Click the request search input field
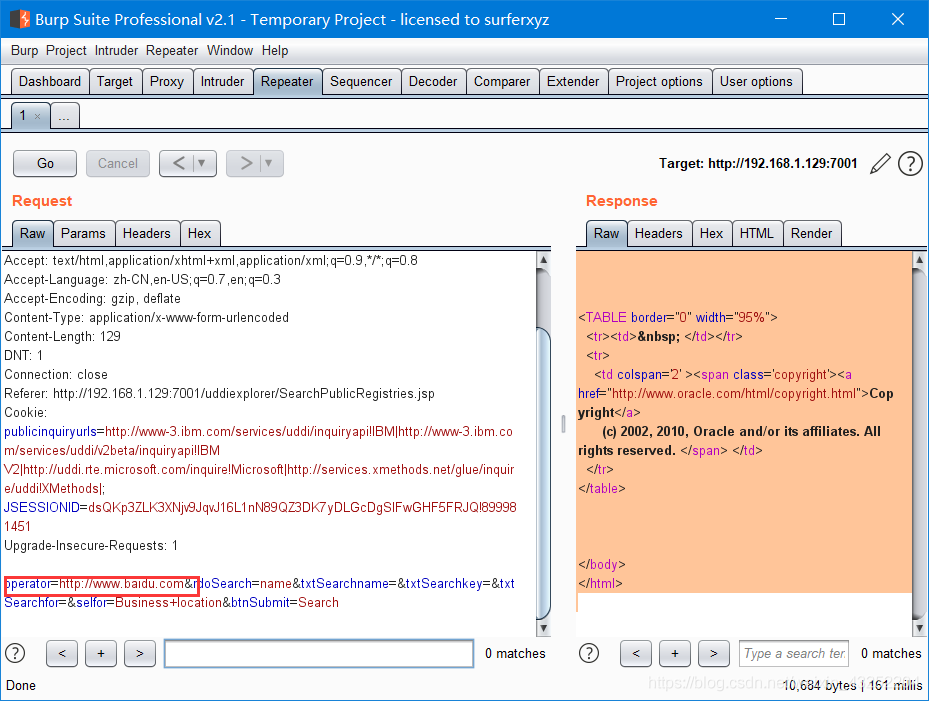The width and height of the screenshot is (929, 701). (319, 654)
